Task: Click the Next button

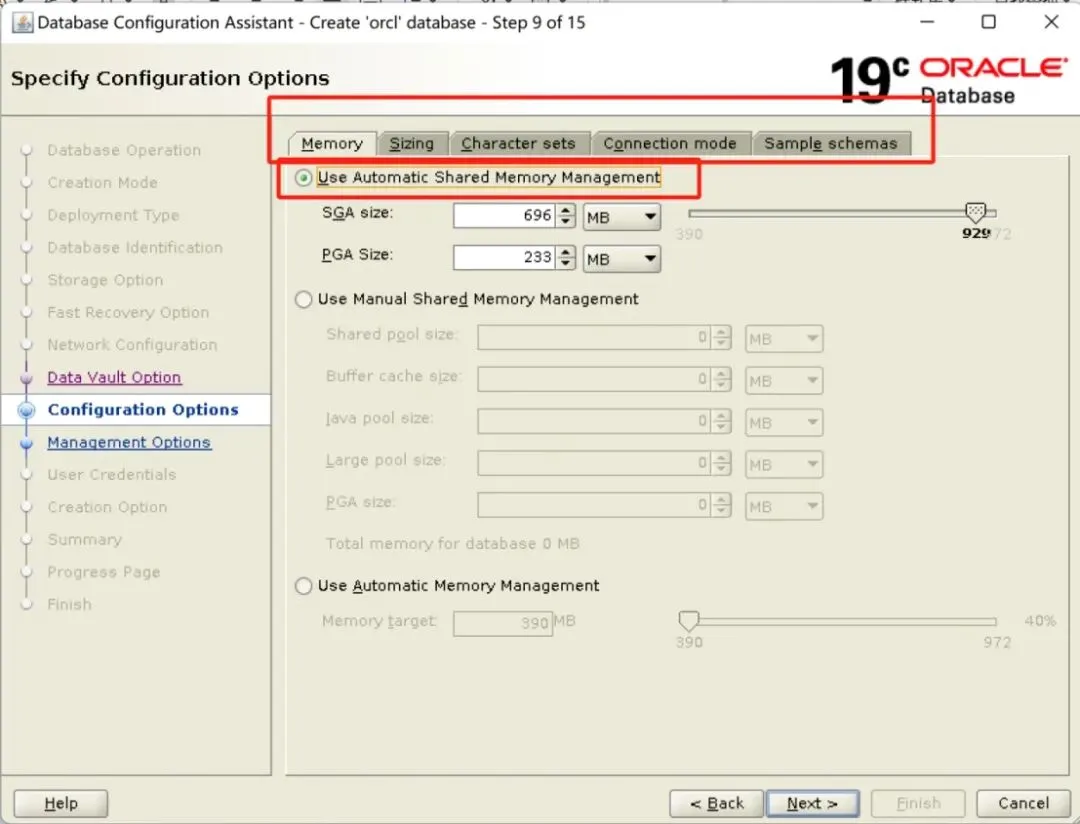Action: [x=812, y=803]
